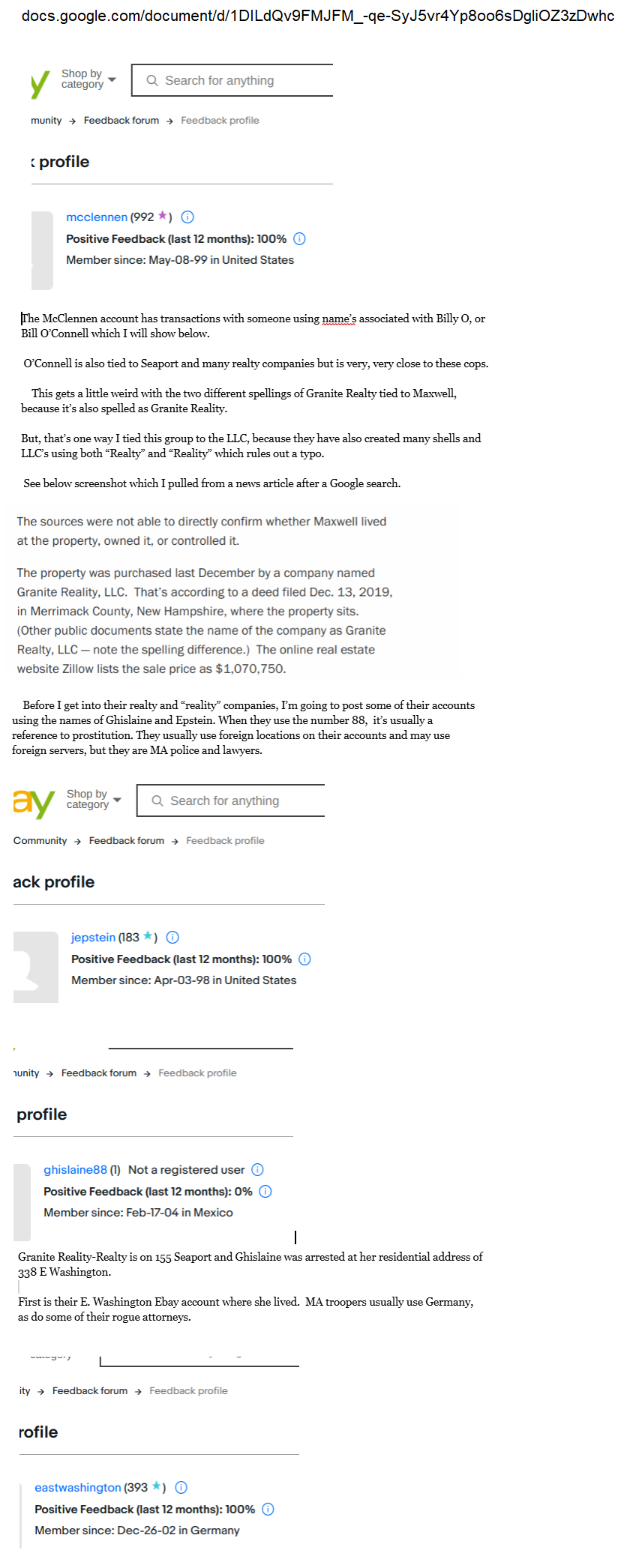The width and height of the screenshot is (633, 1568).
Task: Click info icon next to eastwashington (393) rating
Action: point(181,1488)
